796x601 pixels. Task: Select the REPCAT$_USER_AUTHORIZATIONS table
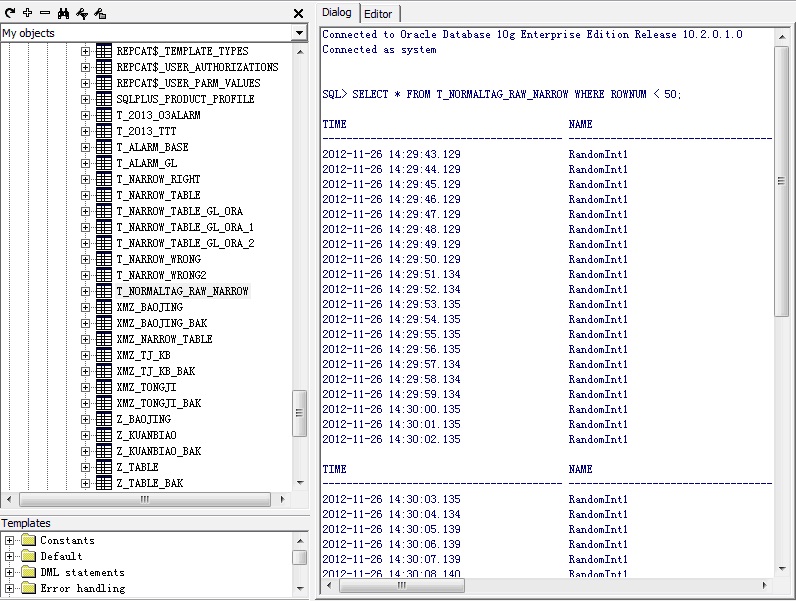197,67
